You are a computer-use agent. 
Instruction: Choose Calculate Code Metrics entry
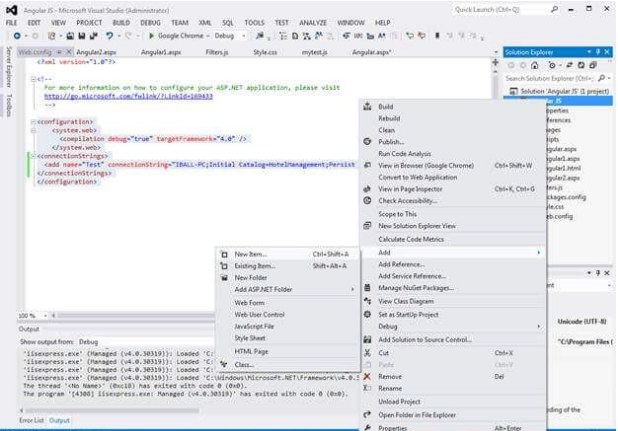(x=411, y=239)
